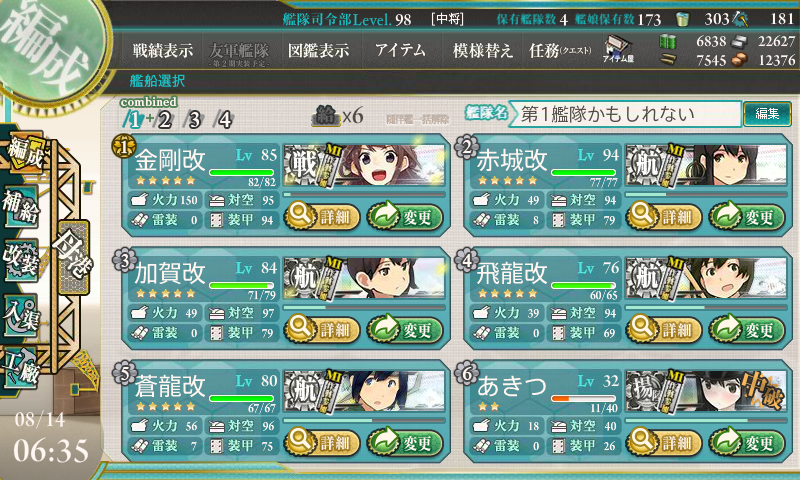Image resolution: width=800 pixels, height=480 pixels.
Task: Open 戦績表示 record display menu
Action: tap(163, 50)
